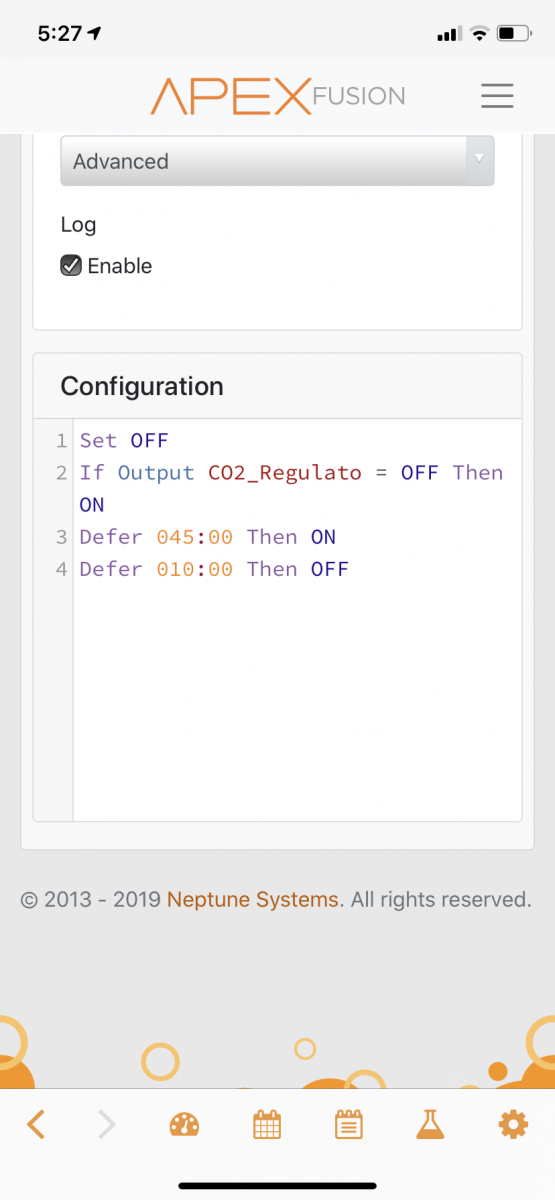Go back with left chevron icon
This screenshot has height=1200, width=555.
[36, 1125]
